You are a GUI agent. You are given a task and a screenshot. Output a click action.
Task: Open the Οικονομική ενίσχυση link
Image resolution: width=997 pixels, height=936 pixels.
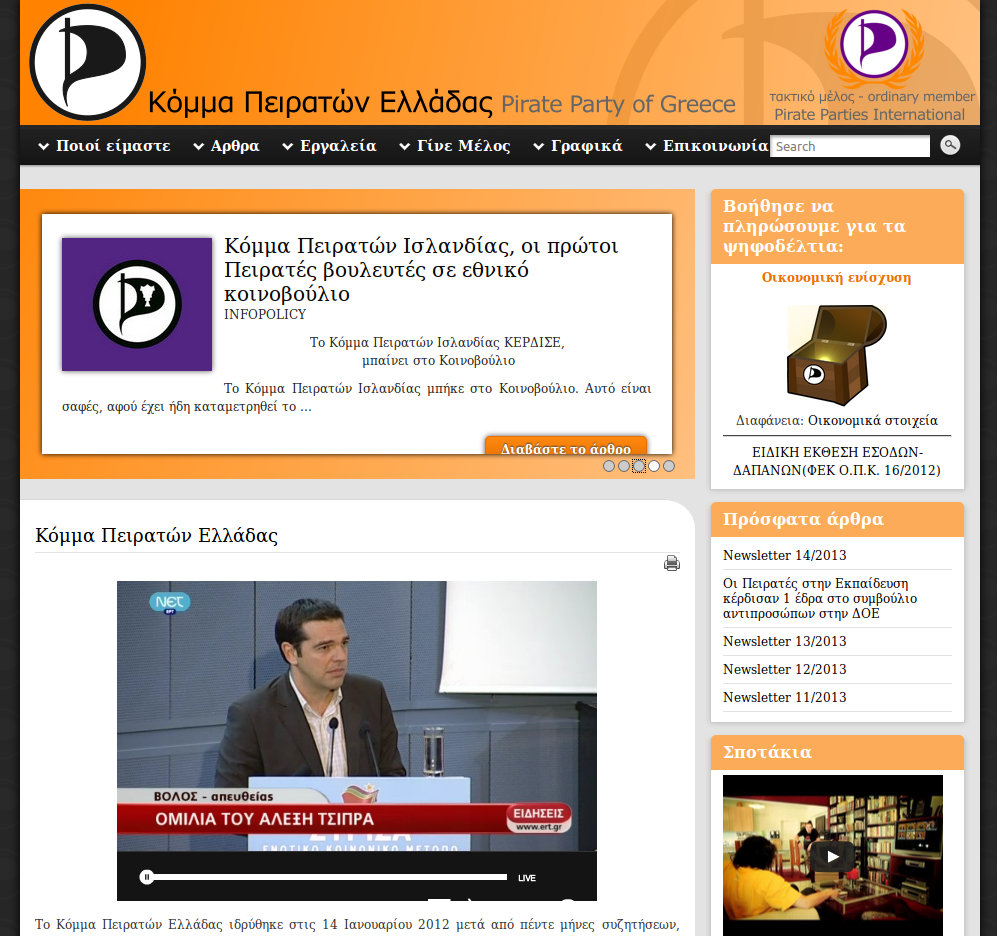tap(836, 277)
